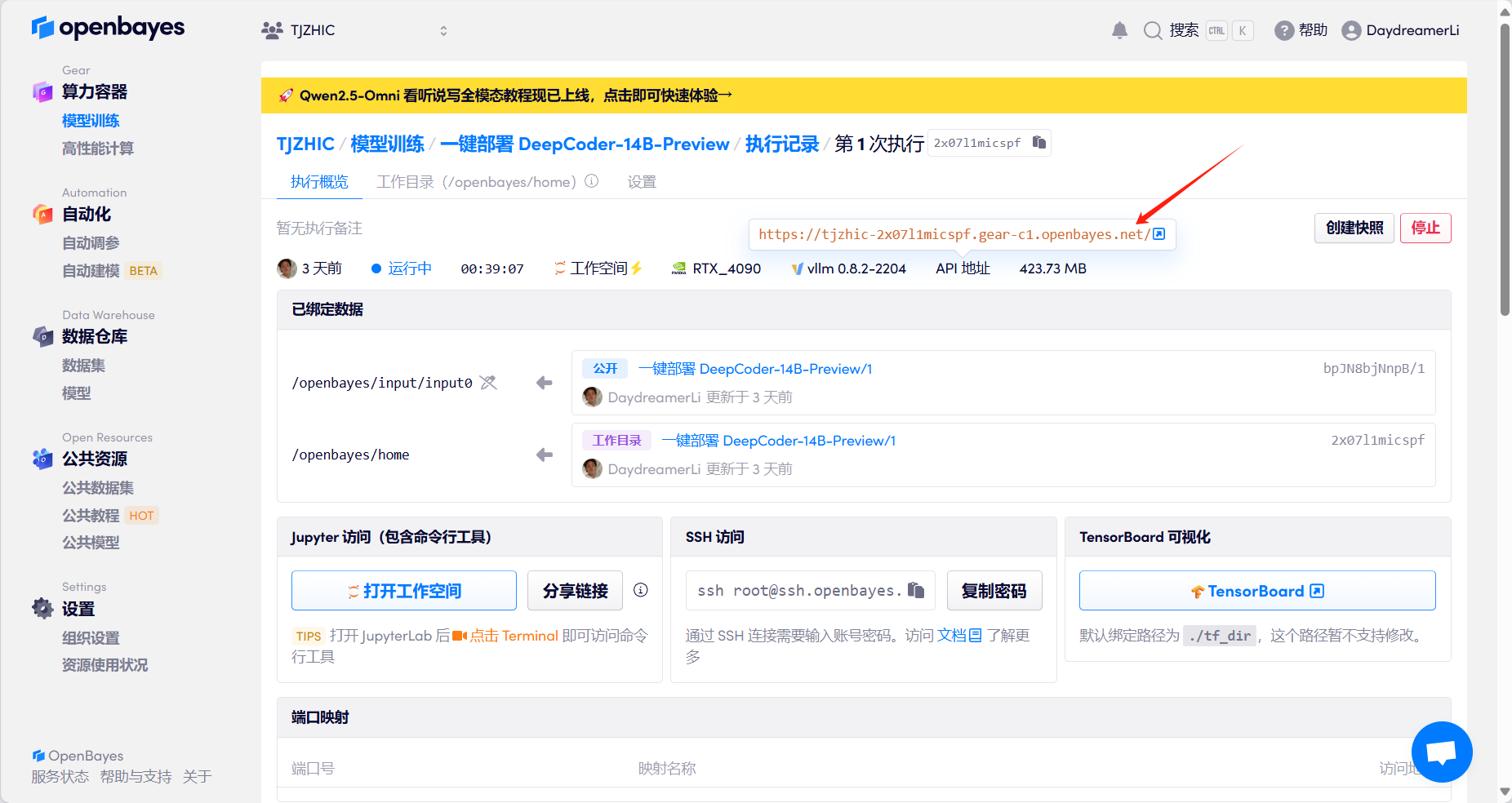Image resolution: width=1512 pixels, height=803 pixels.
Task: Click the notification bell icon
Action: [x=1119, y=31]
